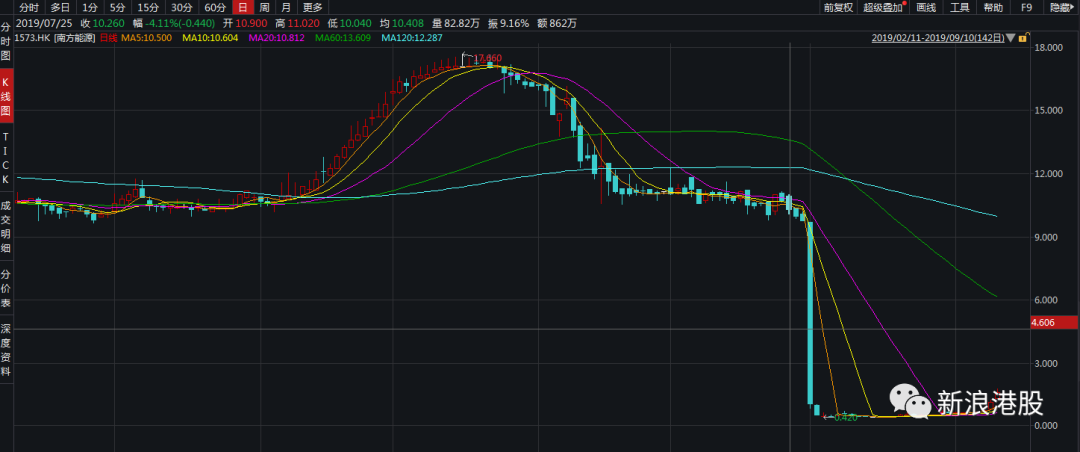Viewport: 1080px width, 452px height.
Task: Select the 月 monthly K-line tab
Action: (286, 8)
